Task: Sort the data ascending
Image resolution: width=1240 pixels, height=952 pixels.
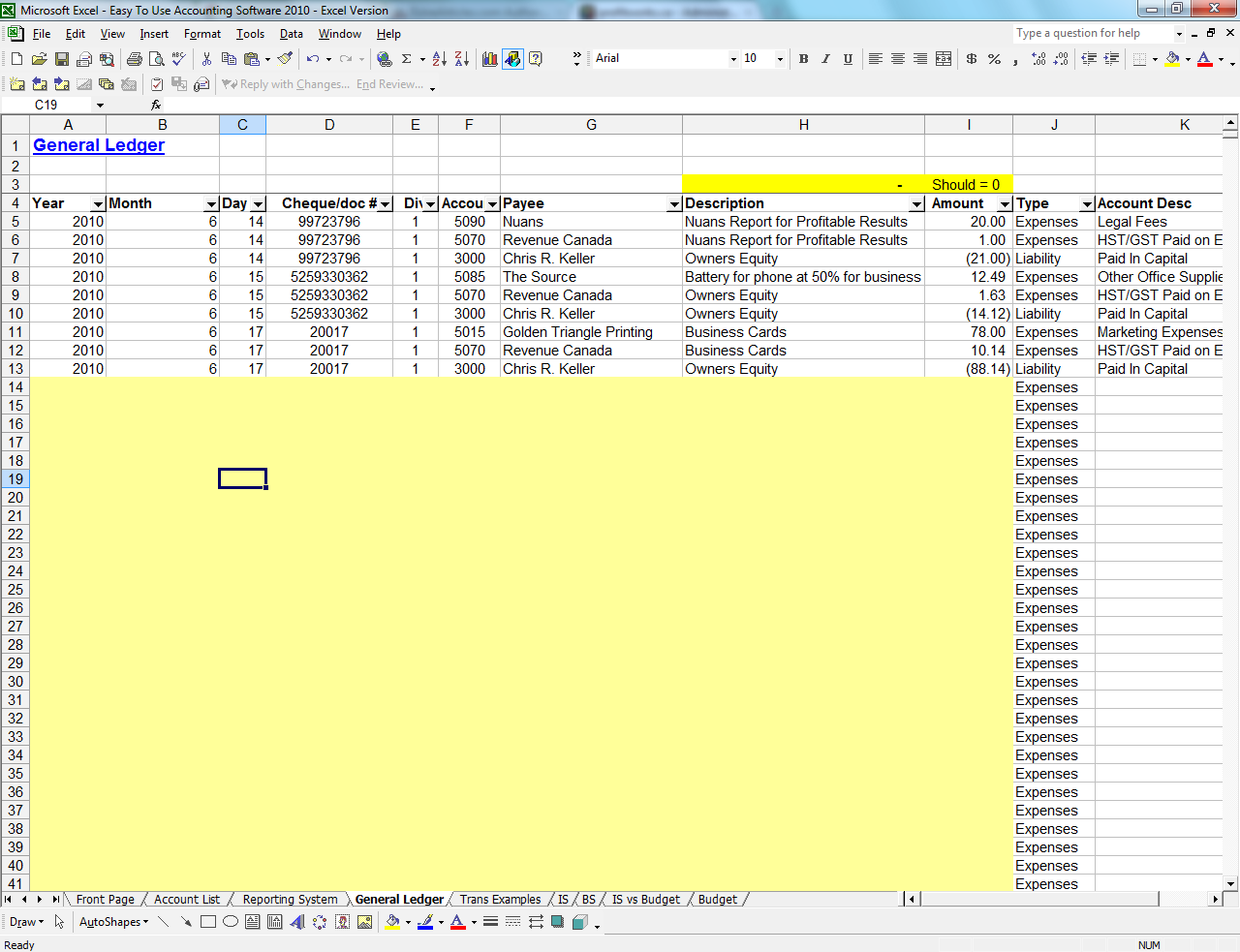Action: [x=438, y=58]
